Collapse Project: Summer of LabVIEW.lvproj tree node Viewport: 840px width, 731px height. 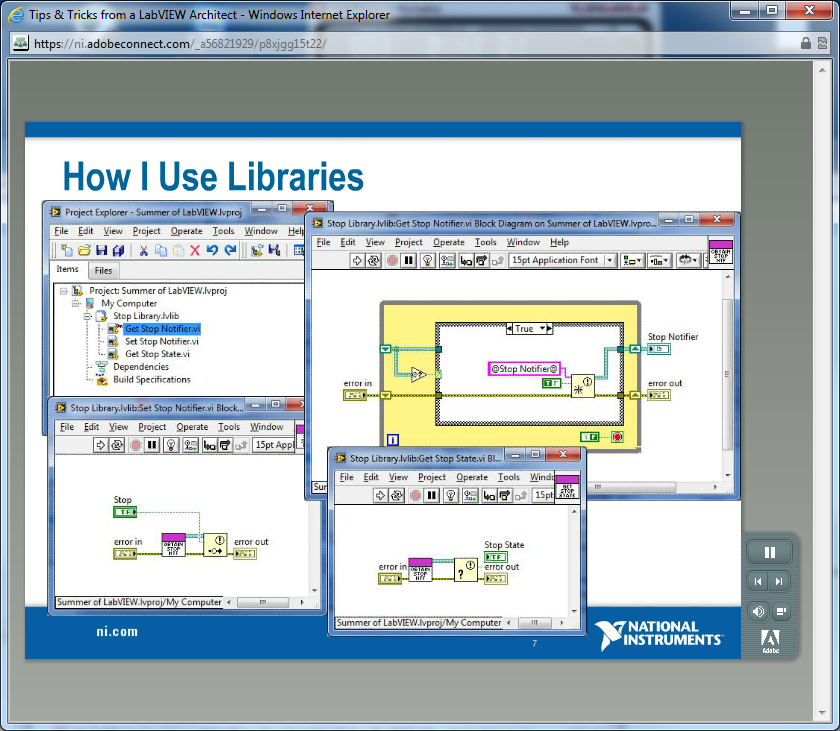point(64,291)
